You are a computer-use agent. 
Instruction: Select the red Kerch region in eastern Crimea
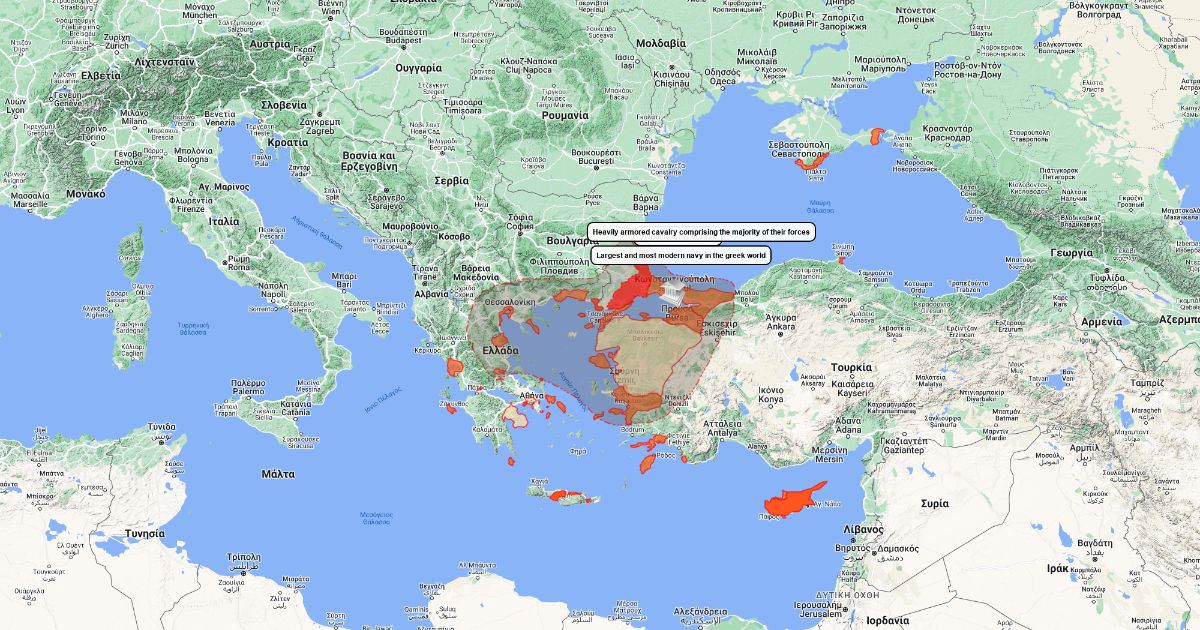point(877,137)
